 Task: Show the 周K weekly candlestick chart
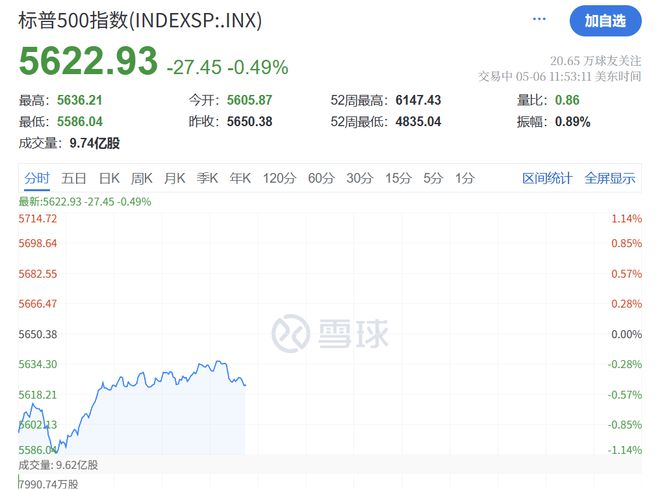141,178
